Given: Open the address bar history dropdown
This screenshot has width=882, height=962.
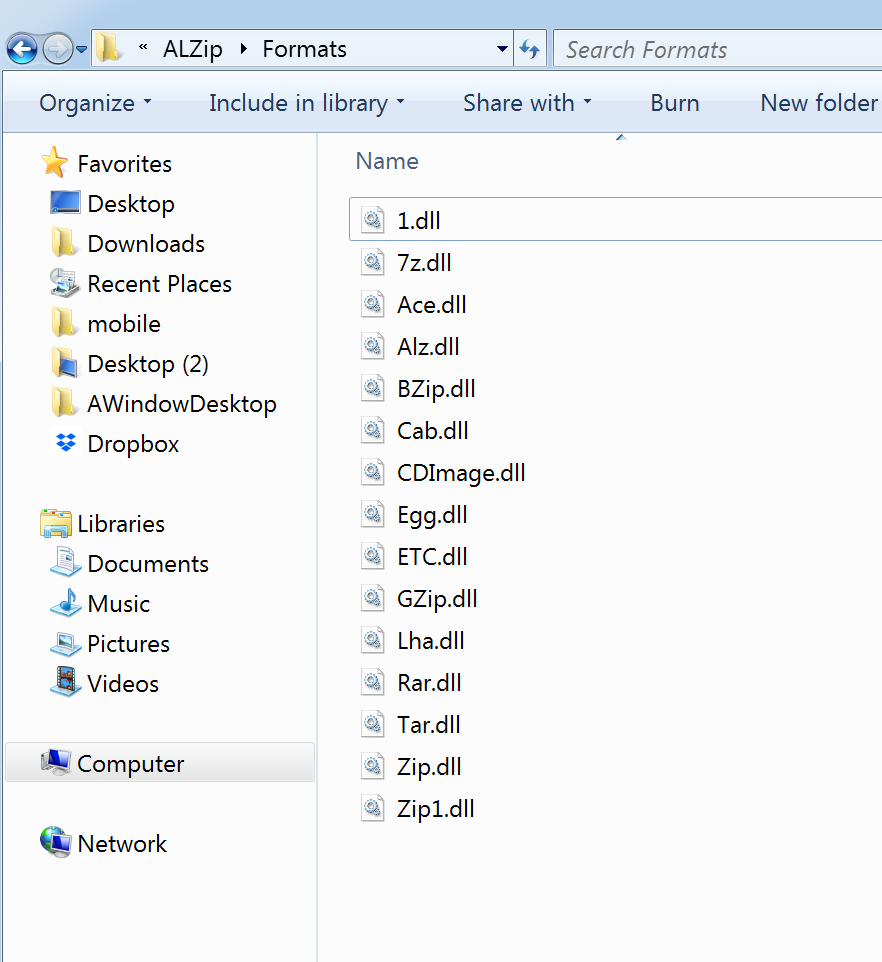Looking at the screenshot, I should pyautogui.click(x=502, y=48).
